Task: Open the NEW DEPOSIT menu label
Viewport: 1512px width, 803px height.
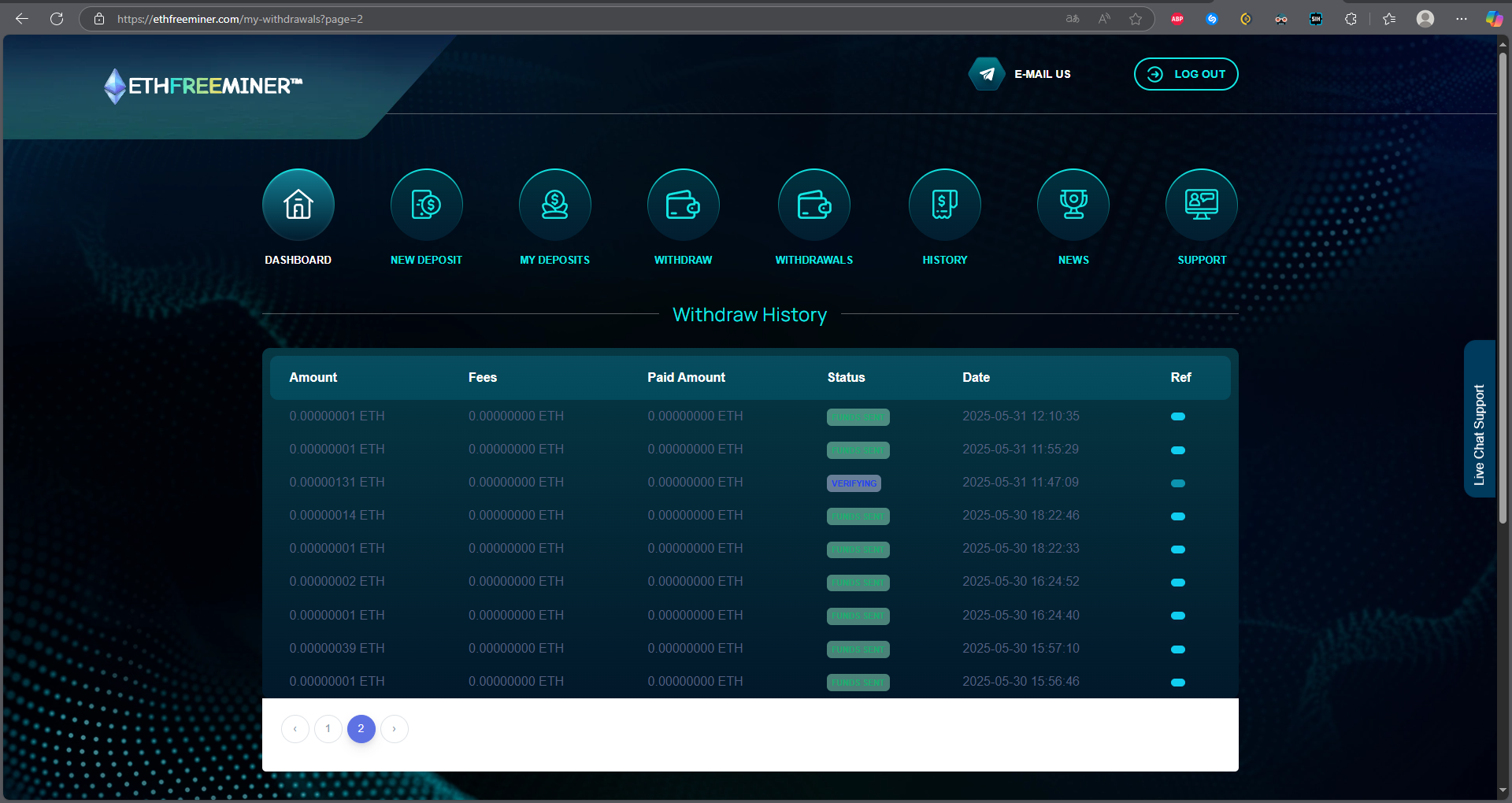Action: (427, 260)
